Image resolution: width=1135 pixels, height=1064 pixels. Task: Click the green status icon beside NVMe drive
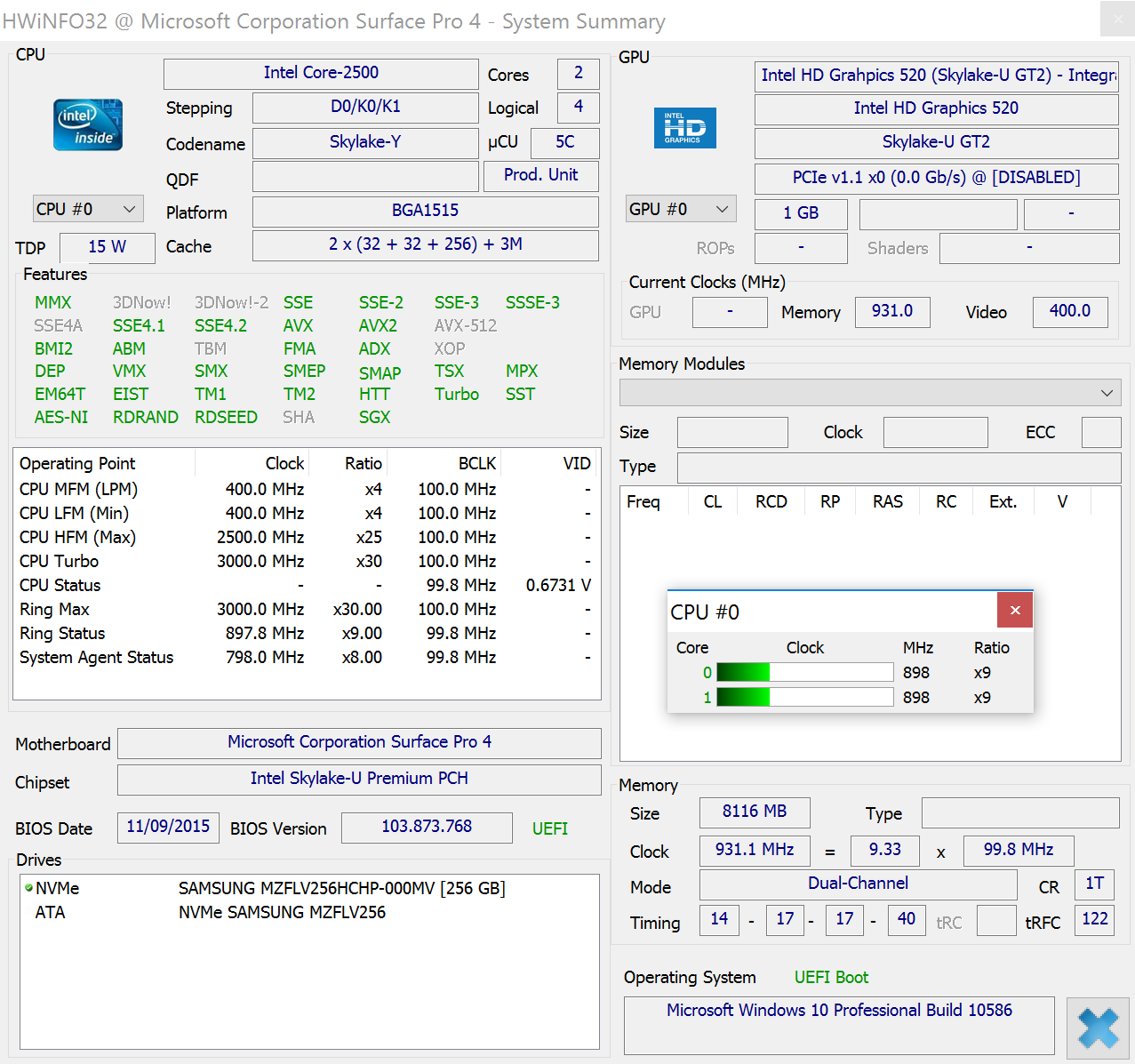pos(28,887)
